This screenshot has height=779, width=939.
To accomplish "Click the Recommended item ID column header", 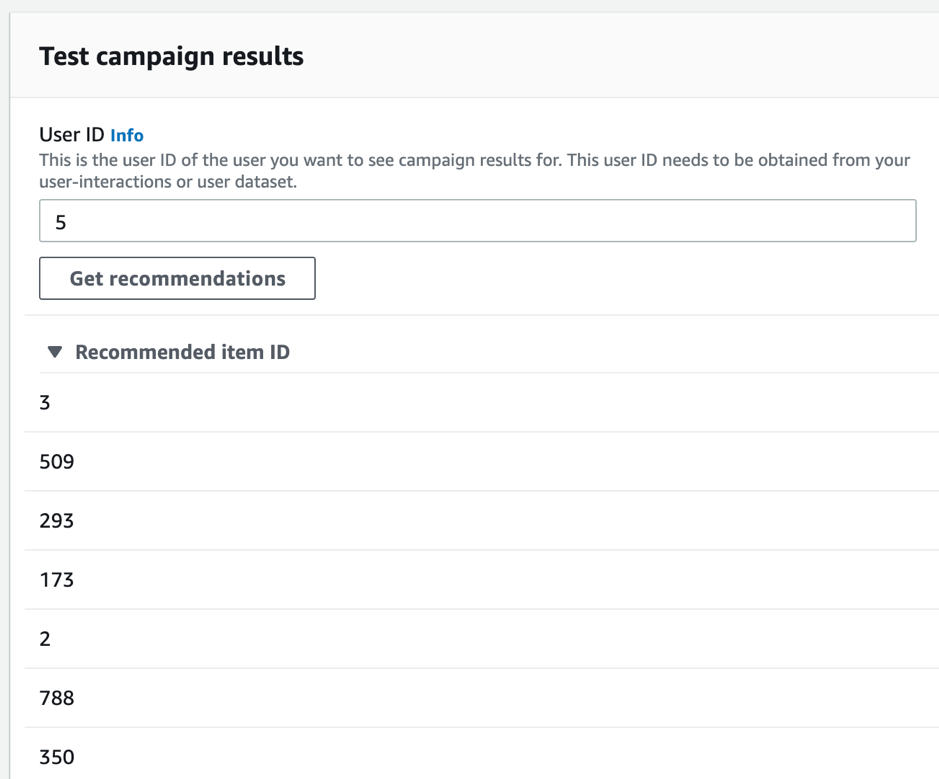I will point(182,352).
